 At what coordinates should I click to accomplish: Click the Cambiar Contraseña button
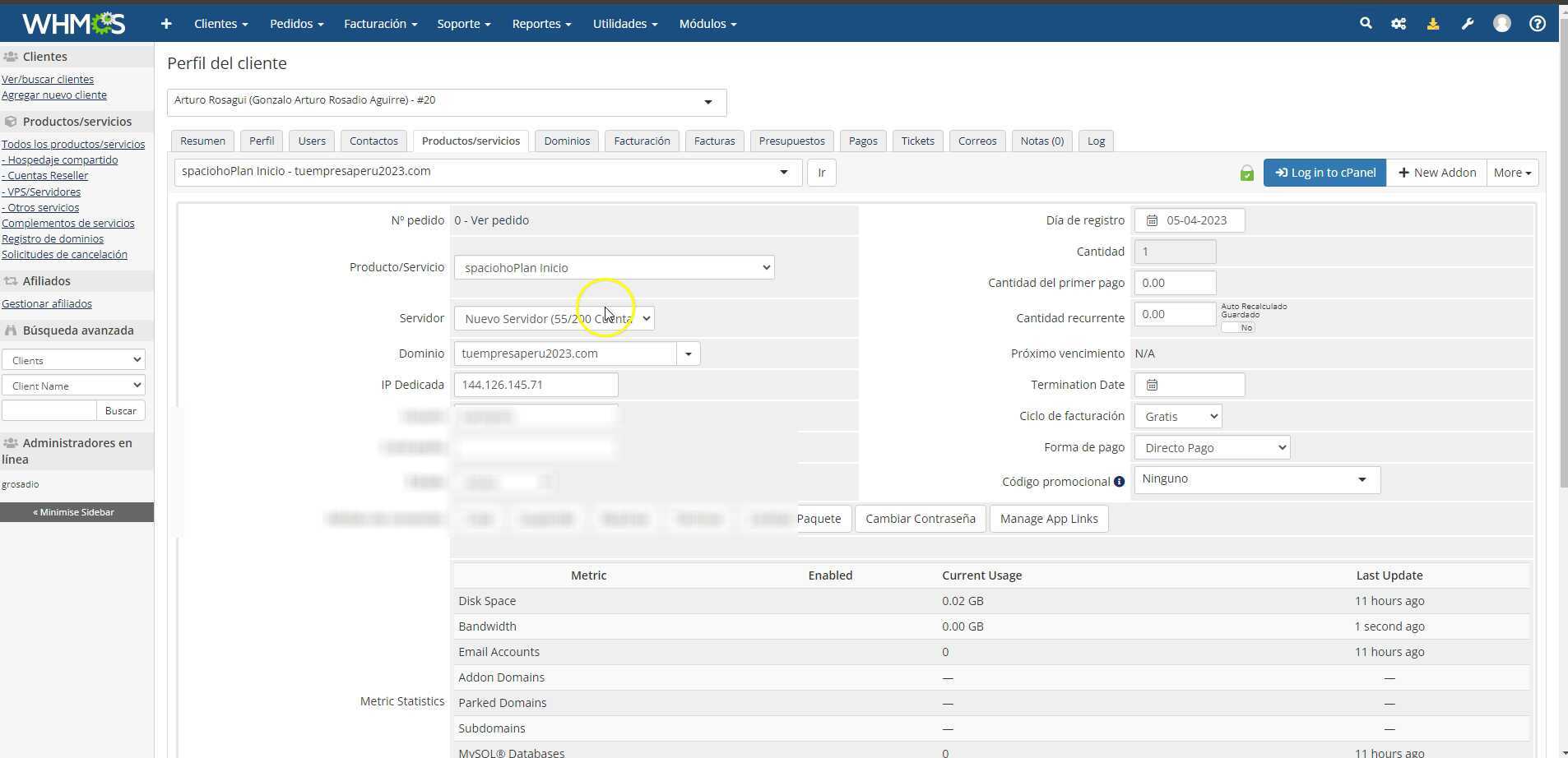point(920,519)
